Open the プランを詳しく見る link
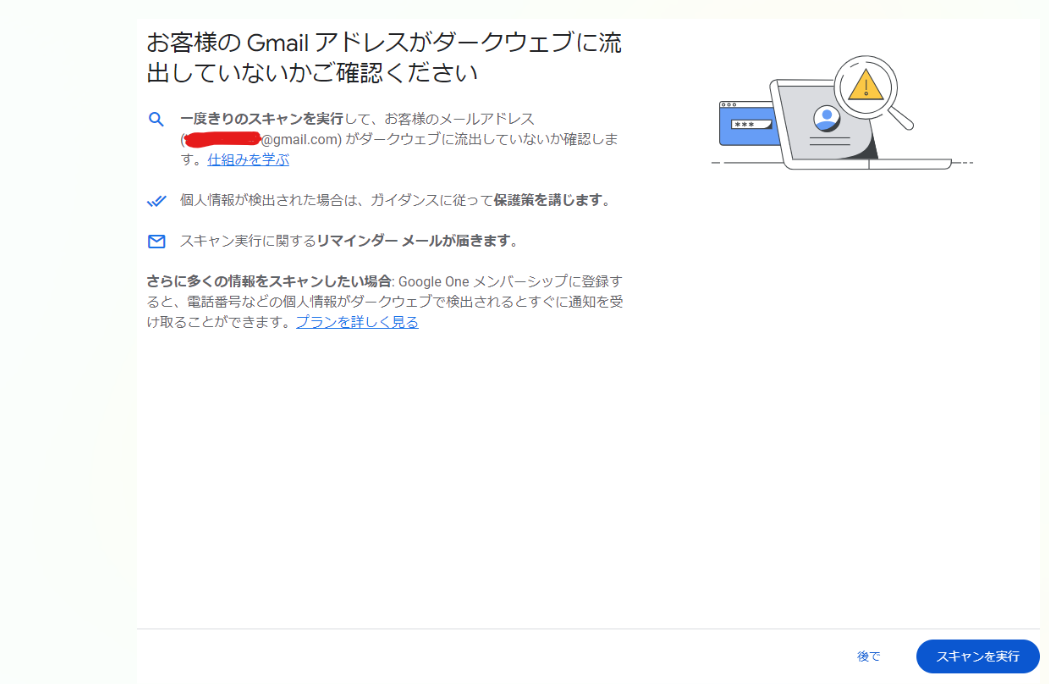 [x=357, y=322]
